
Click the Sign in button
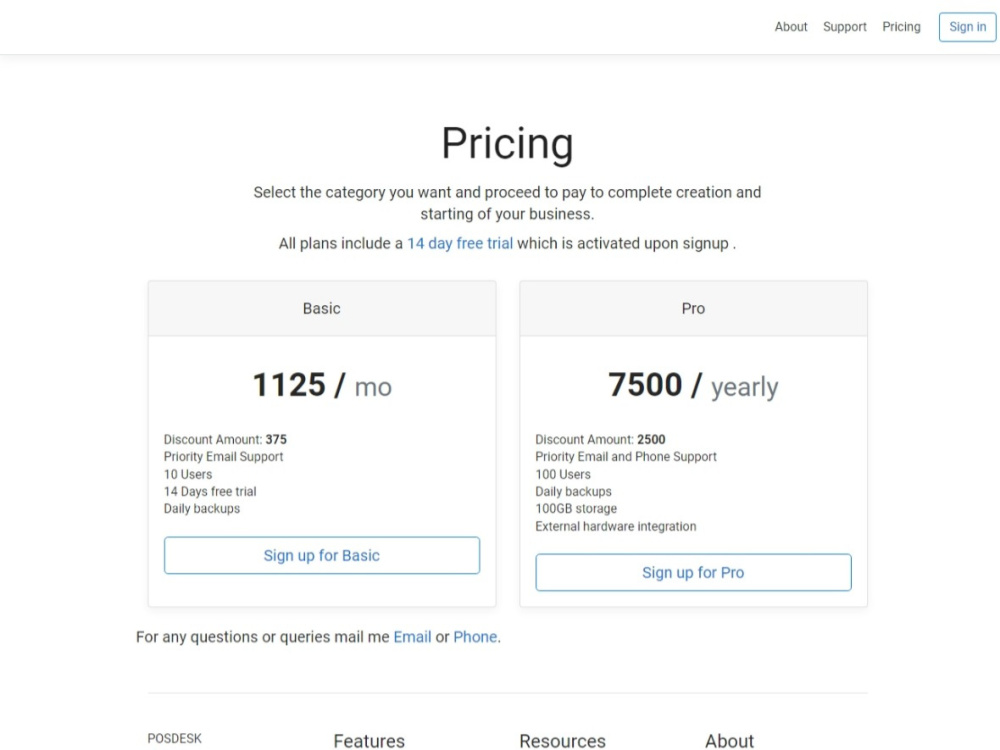point(967,27)
